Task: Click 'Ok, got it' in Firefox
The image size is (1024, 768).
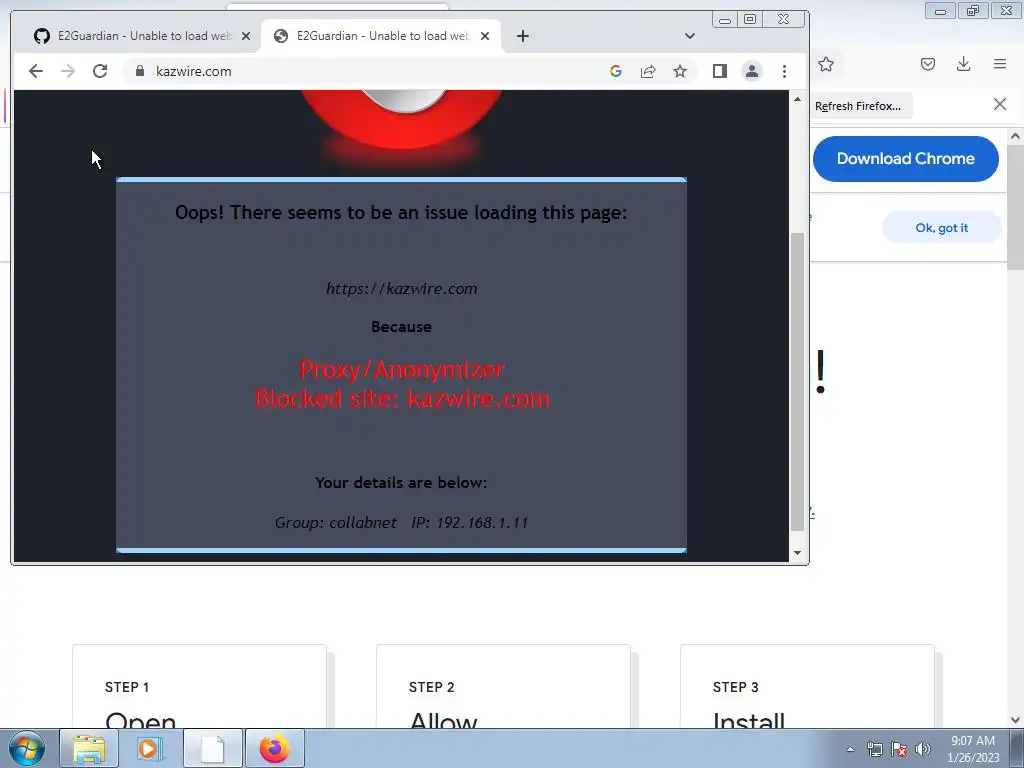Action: click(x=941, y=228)
